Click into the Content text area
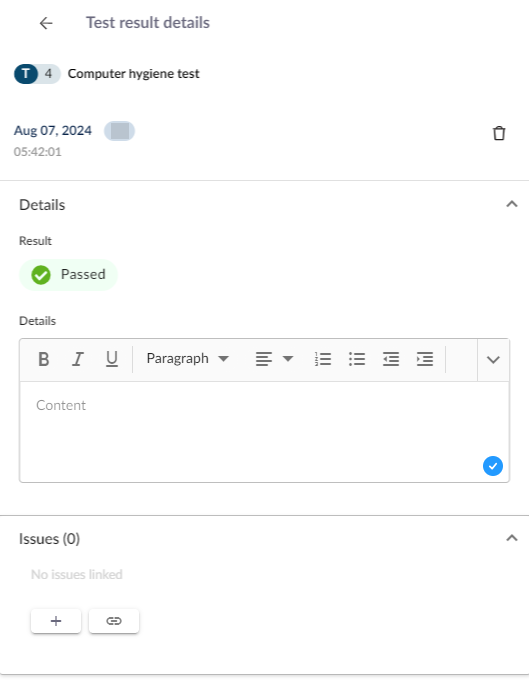Screen dimensions: 529x691 click(x=264, y=431)
